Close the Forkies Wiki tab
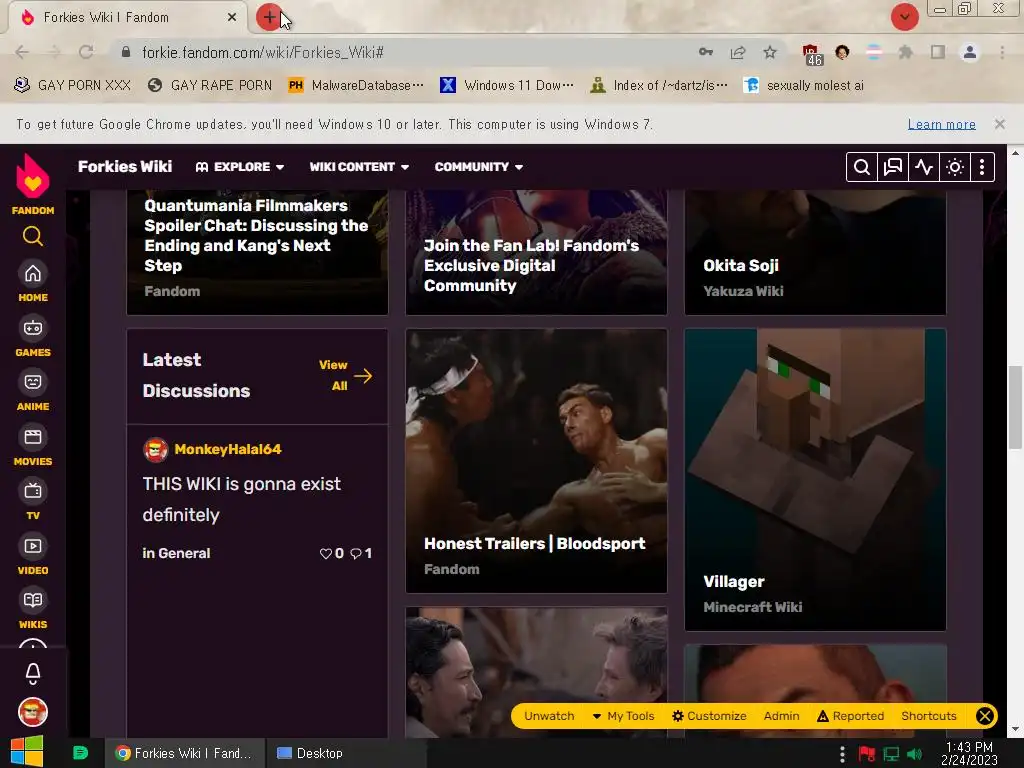This screenshot has height=768, width=1024. (x=232, y=18)
